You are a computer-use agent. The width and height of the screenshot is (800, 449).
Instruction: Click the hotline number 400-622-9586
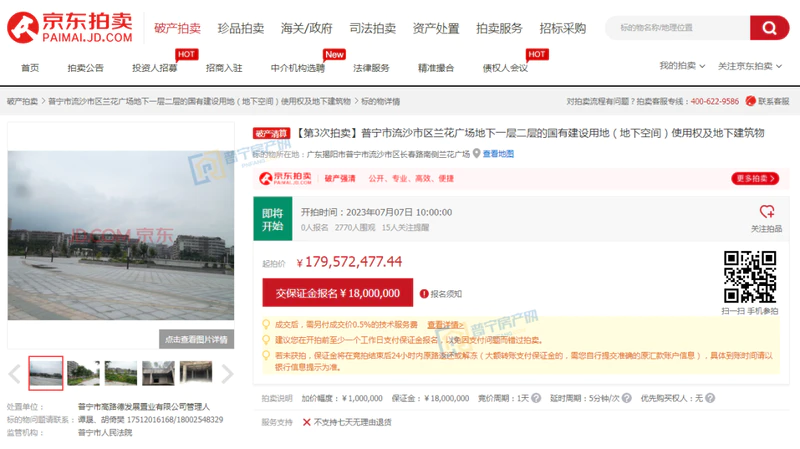(714, 101)
